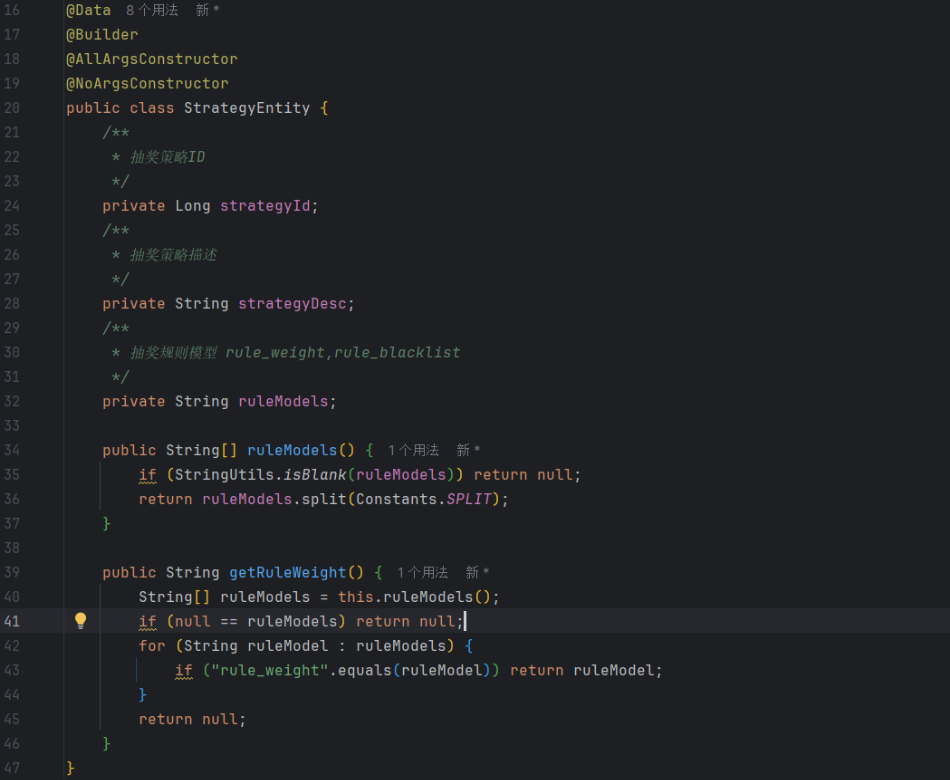Click line number 34 in the gutter

tap(12, 450)
